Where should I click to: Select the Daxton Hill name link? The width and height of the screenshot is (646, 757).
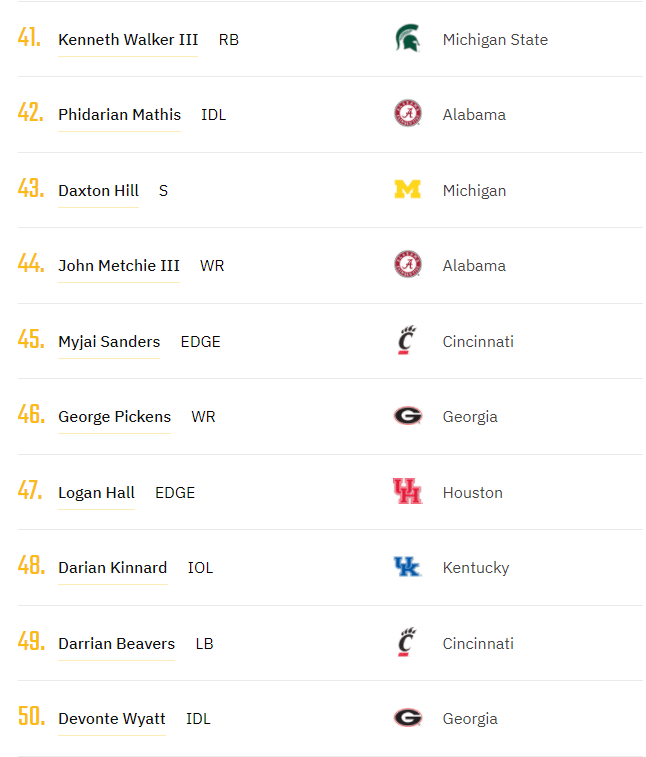coord(98,191)
